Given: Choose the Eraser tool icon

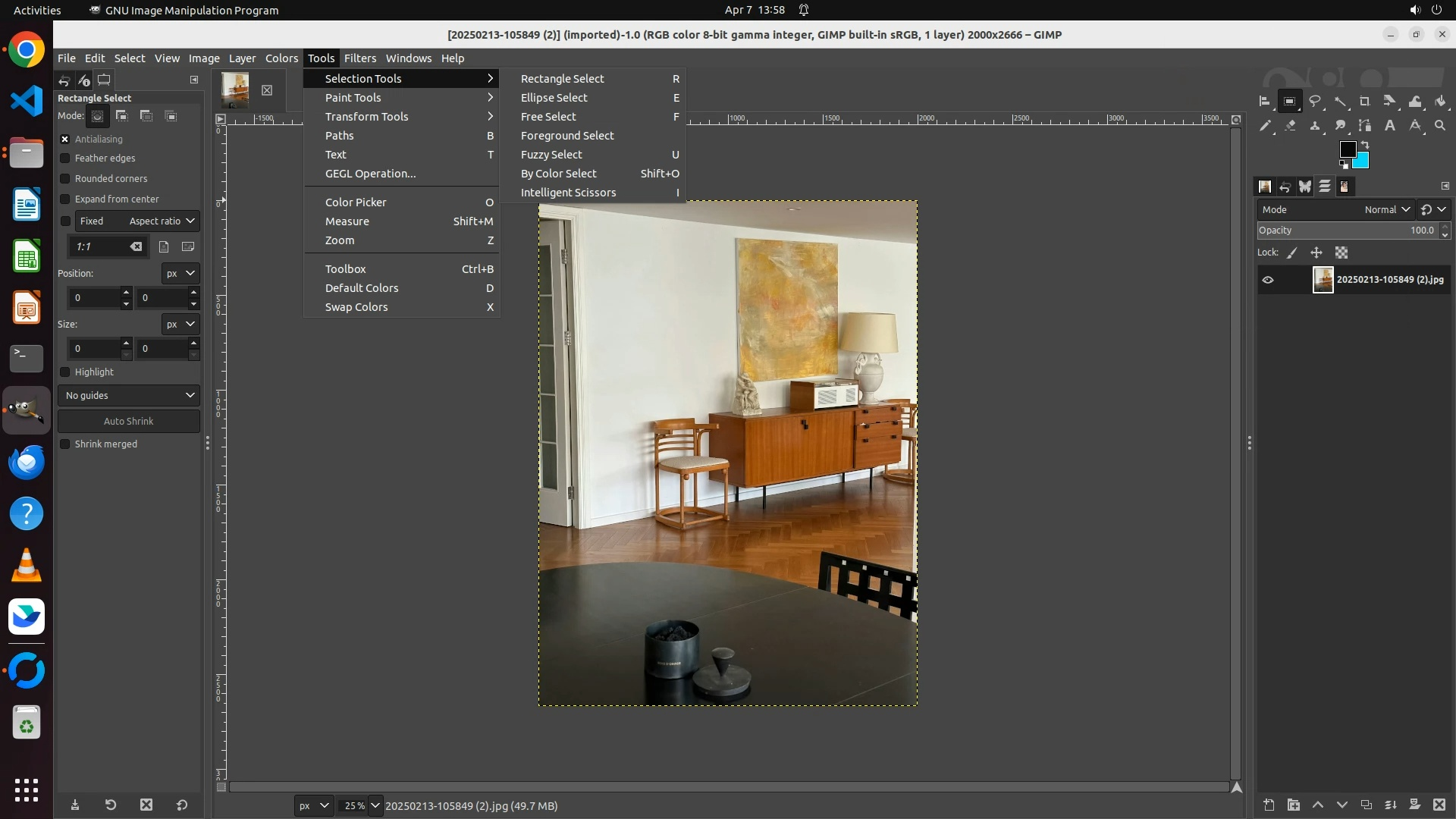Looking at the screenshot, I should pyautogui.click(x=1290, y=126).
